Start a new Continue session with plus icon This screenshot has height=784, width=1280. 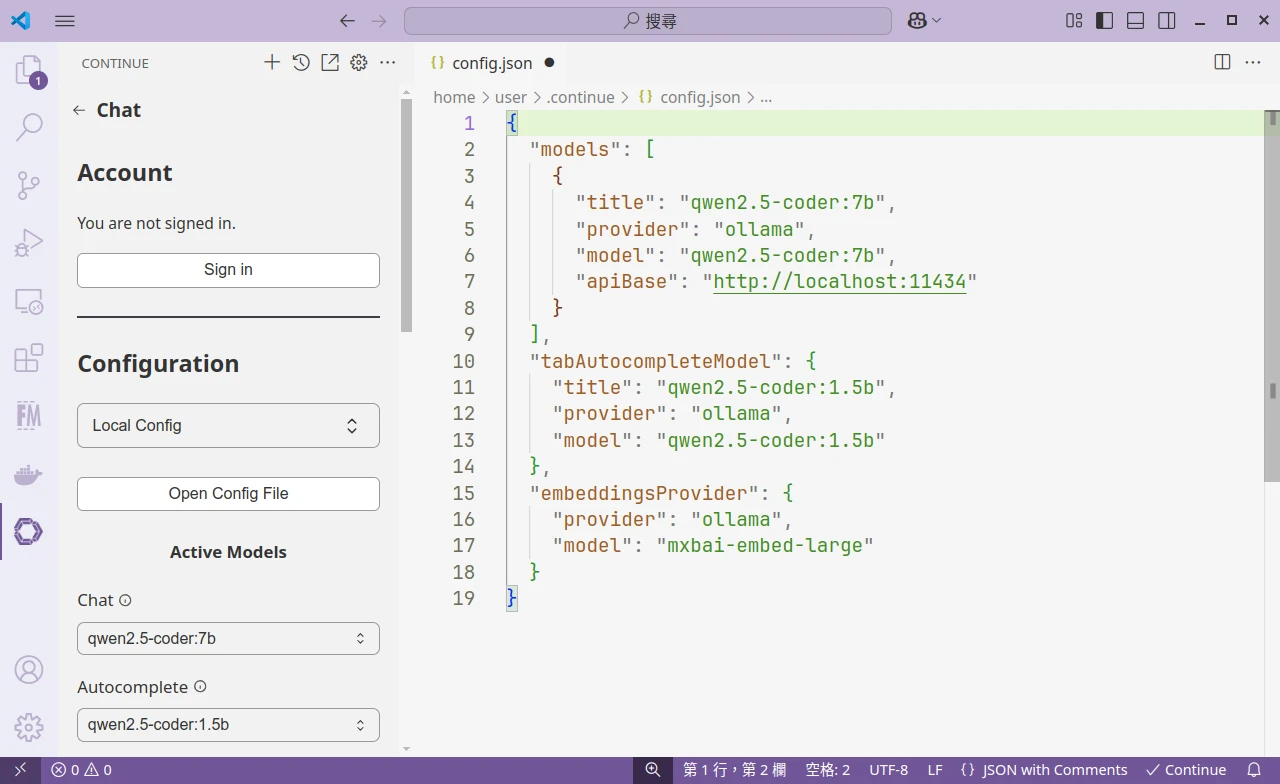[272, 63]
